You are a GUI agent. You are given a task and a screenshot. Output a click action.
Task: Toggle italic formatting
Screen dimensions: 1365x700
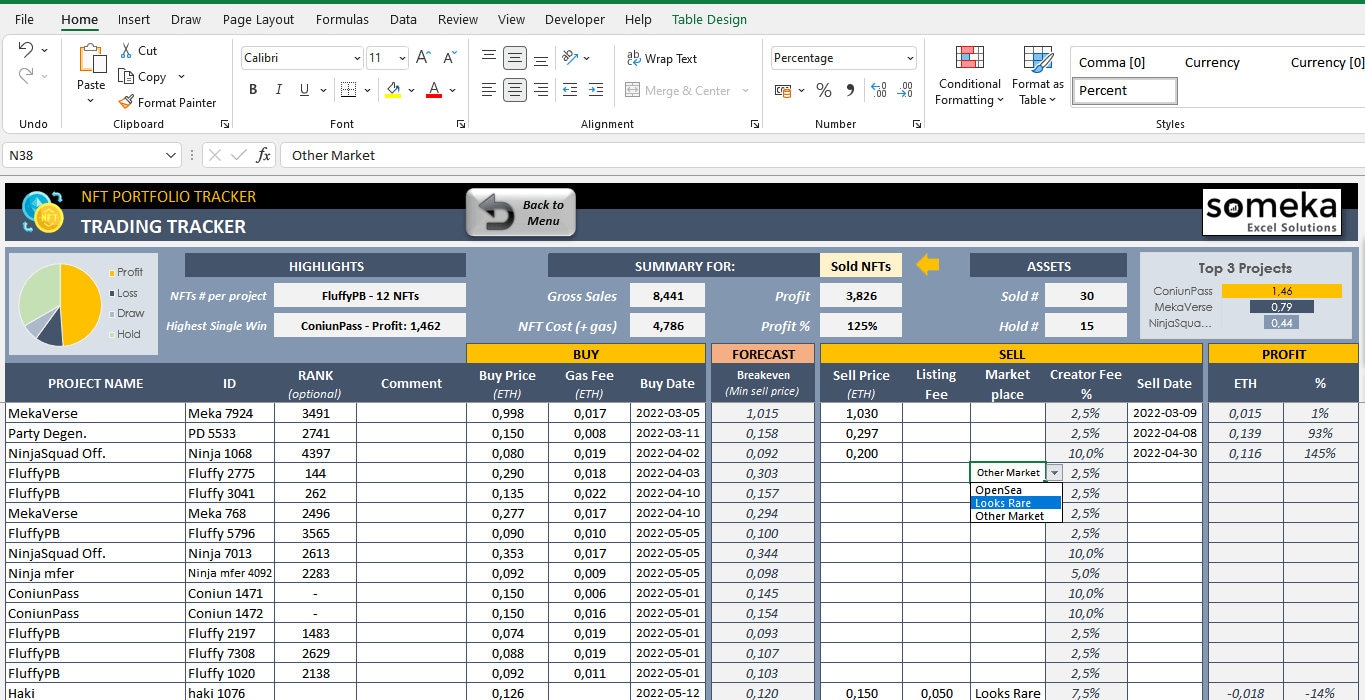(278, 89)
